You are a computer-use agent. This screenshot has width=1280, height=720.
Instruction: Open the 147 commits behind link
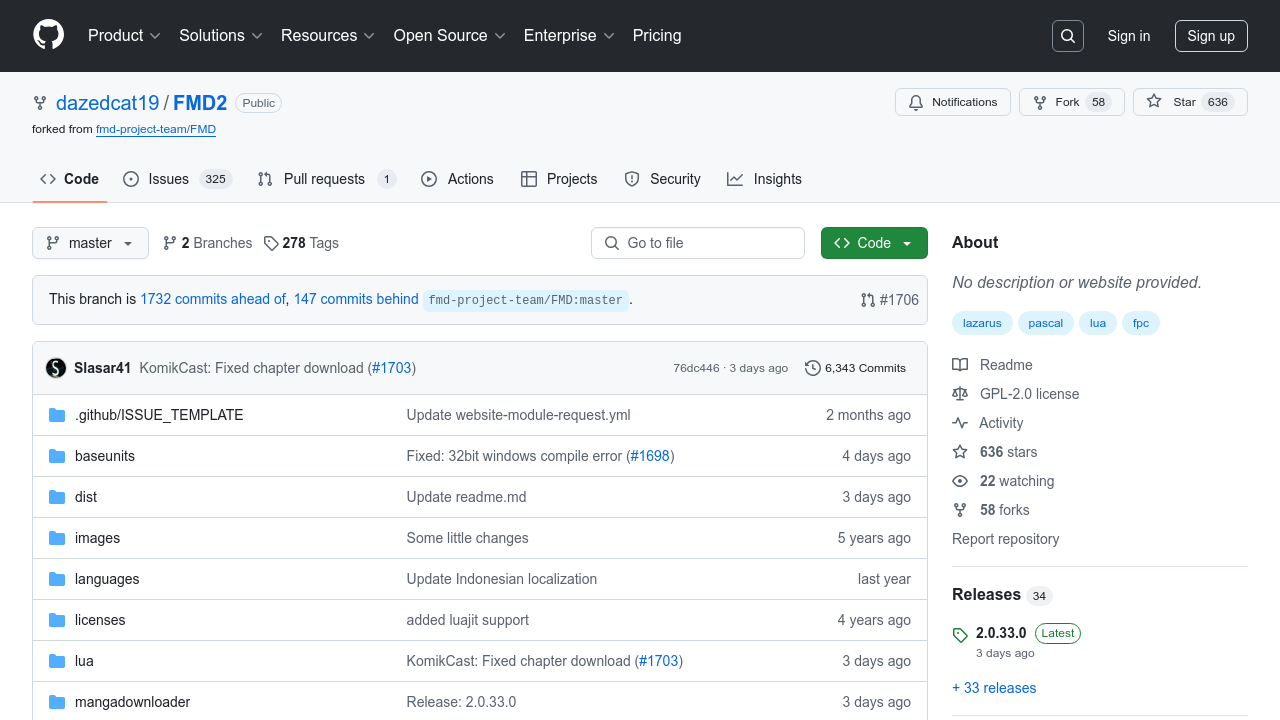coord(356,299)
